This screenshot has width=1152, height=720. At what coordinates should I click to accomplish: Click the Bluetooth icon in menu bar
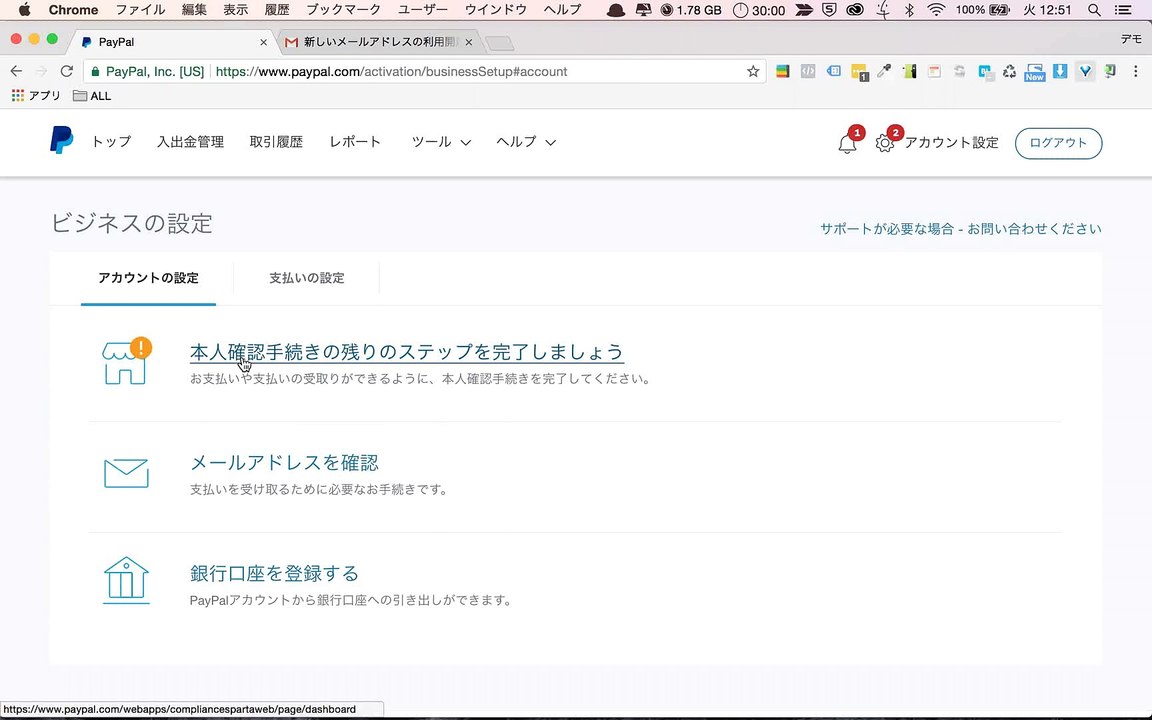click(910, 10)
